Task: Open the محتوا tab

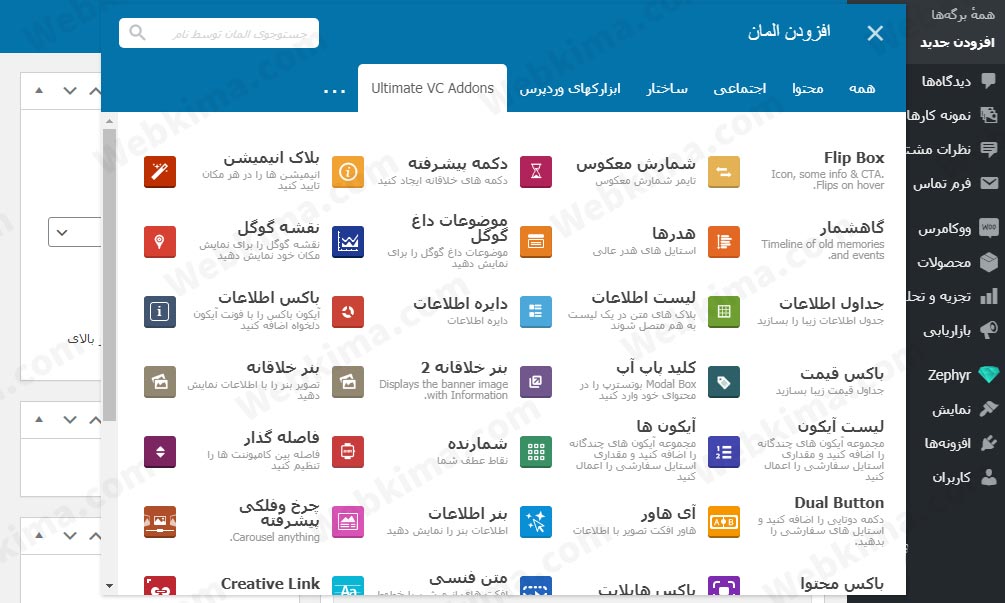Action: point(808,88)
